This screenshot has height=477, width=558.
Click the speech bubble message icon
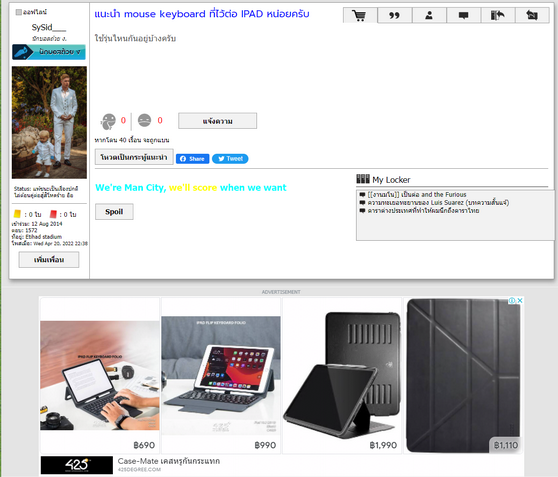click(463, 15)
